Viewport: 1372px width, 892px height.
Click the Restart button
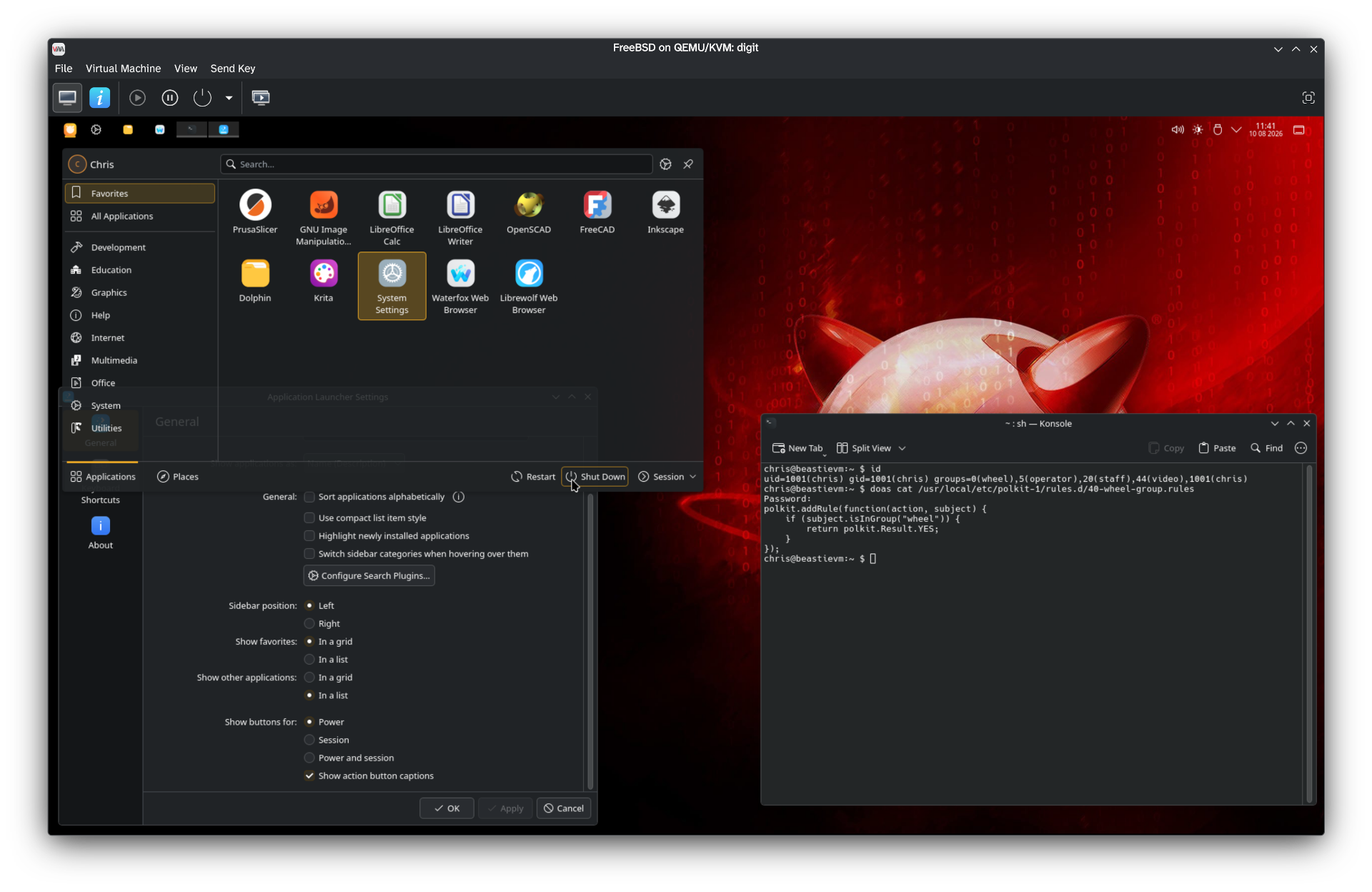coord(533,477)
